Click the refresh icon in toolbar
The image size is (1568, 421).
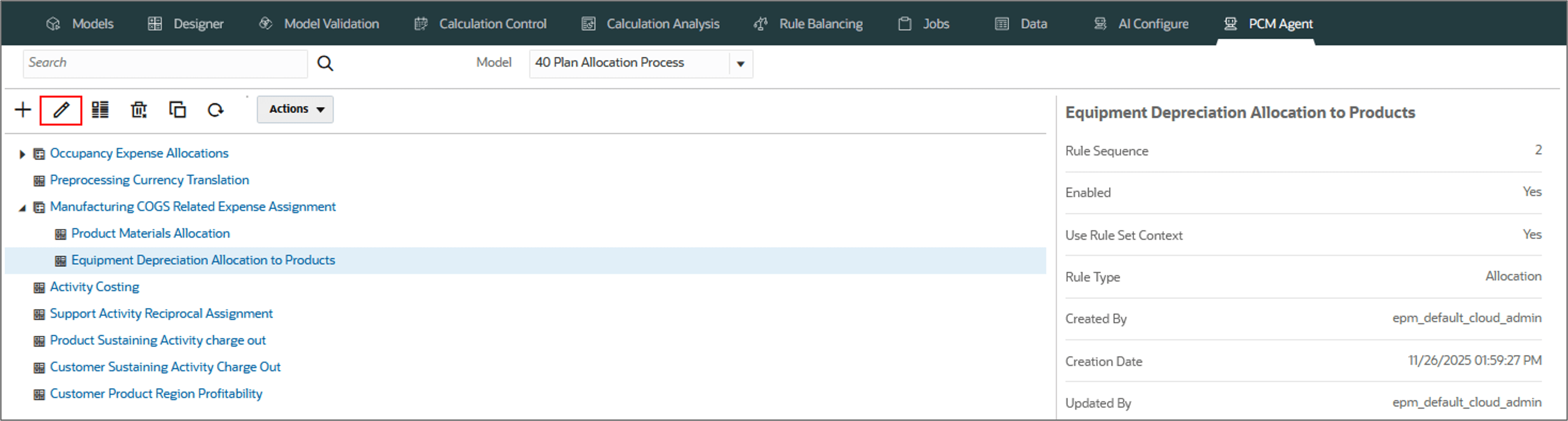[x=216, y=110]
